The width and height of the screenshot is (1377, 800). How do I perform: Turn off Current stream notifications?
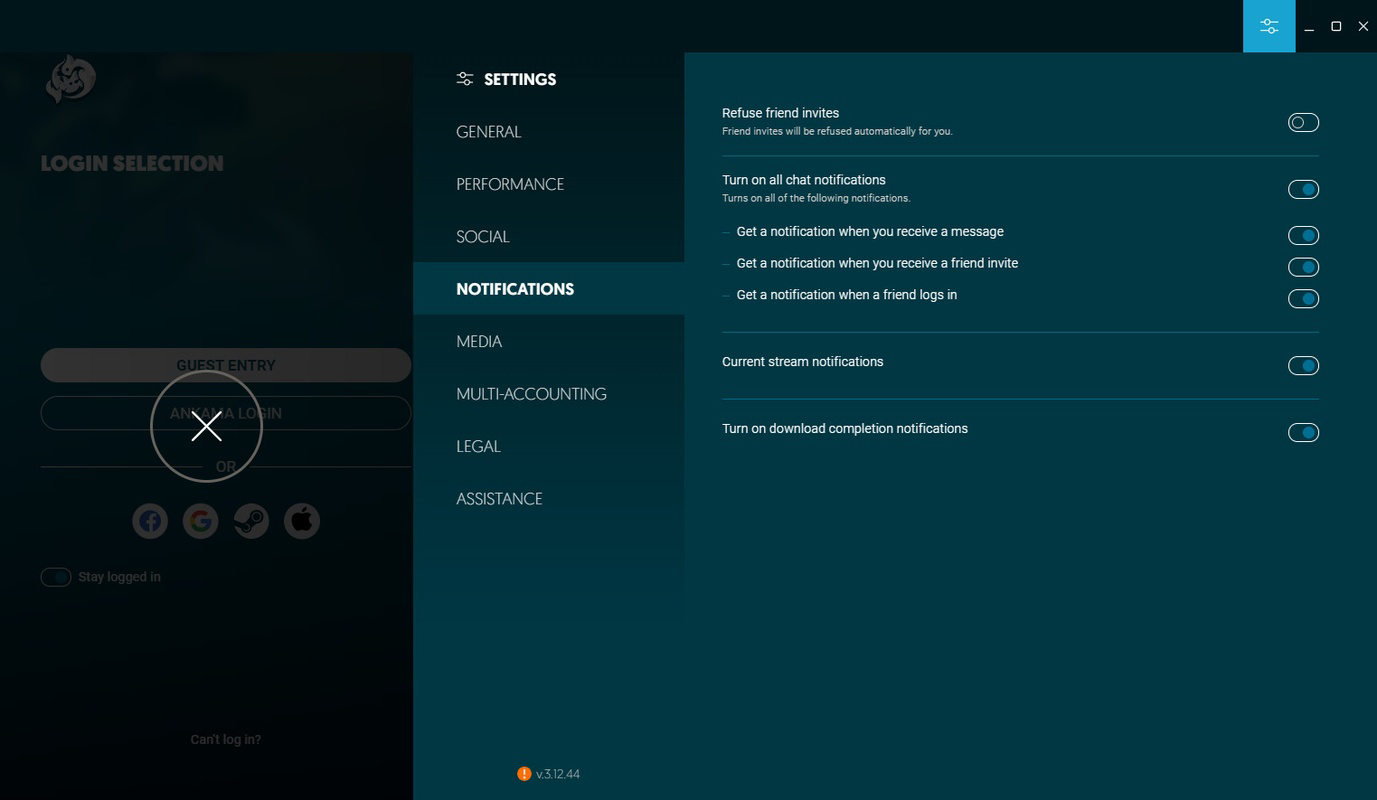[x=1303, y=366]
